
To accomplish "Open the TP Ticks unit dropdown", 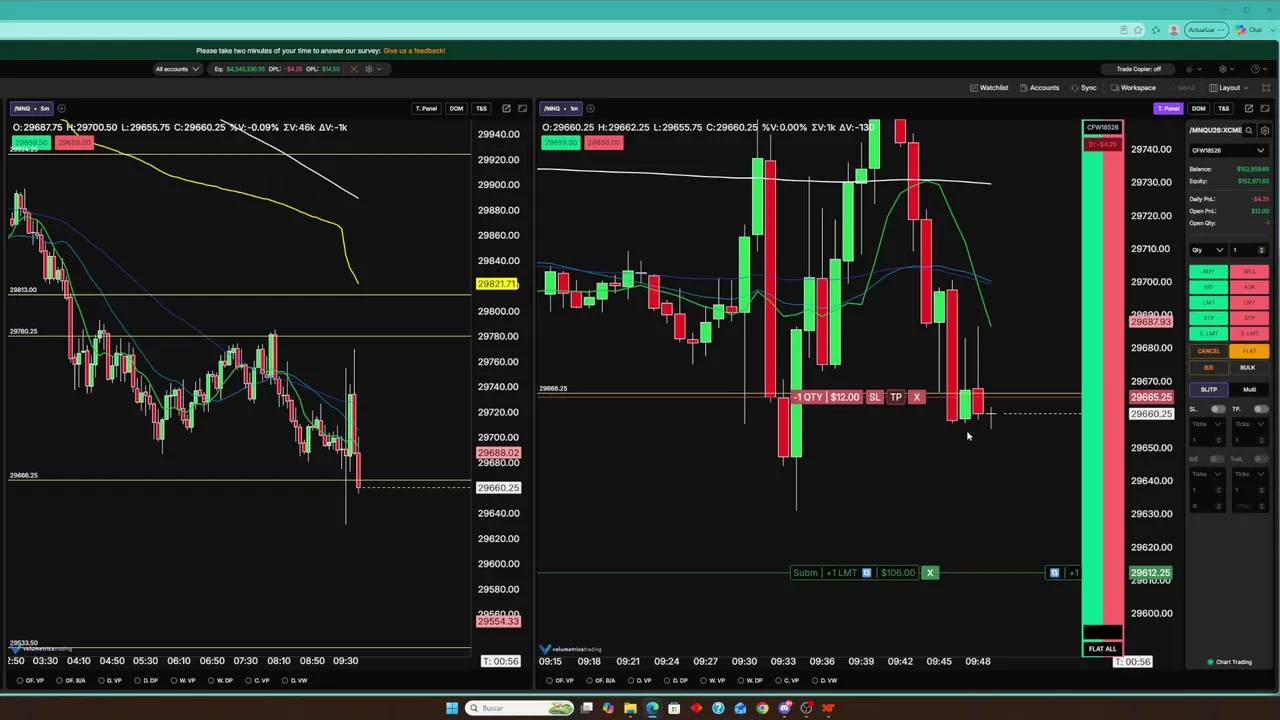I will [x=1249, y=424].
